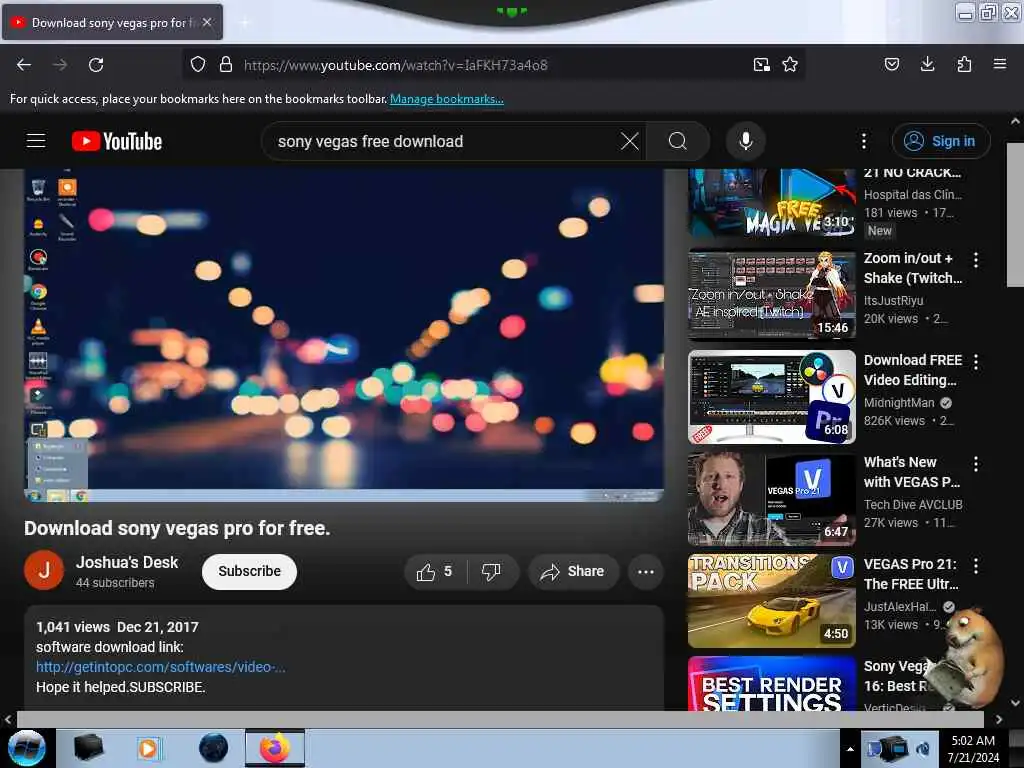Clear the YouTube search query
The image size is (1024, 768).
[x=630, y=141]
